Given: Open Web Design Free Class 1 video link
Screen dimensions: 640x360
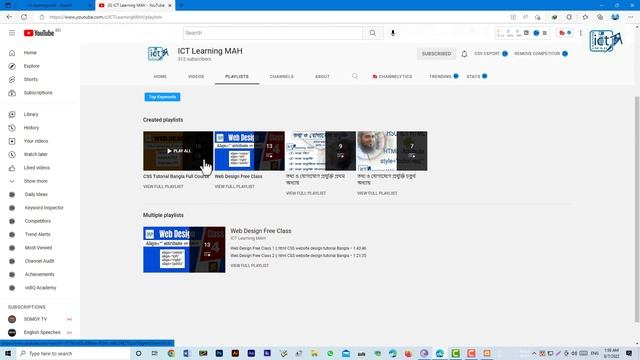Looking at the screenshot, I should pos(298,248).
